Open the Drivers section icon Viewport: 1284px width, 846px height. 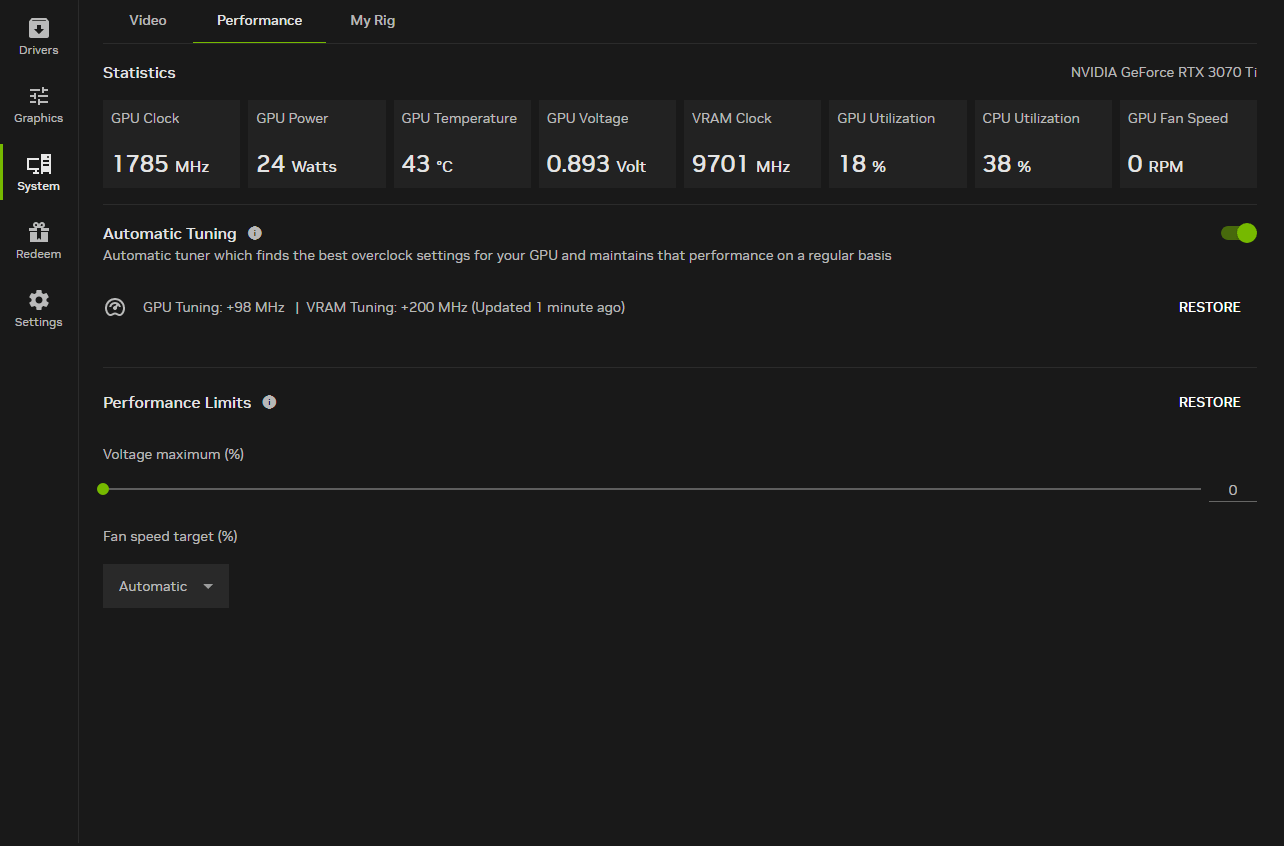pyautogui.click(x=39, y=28)
